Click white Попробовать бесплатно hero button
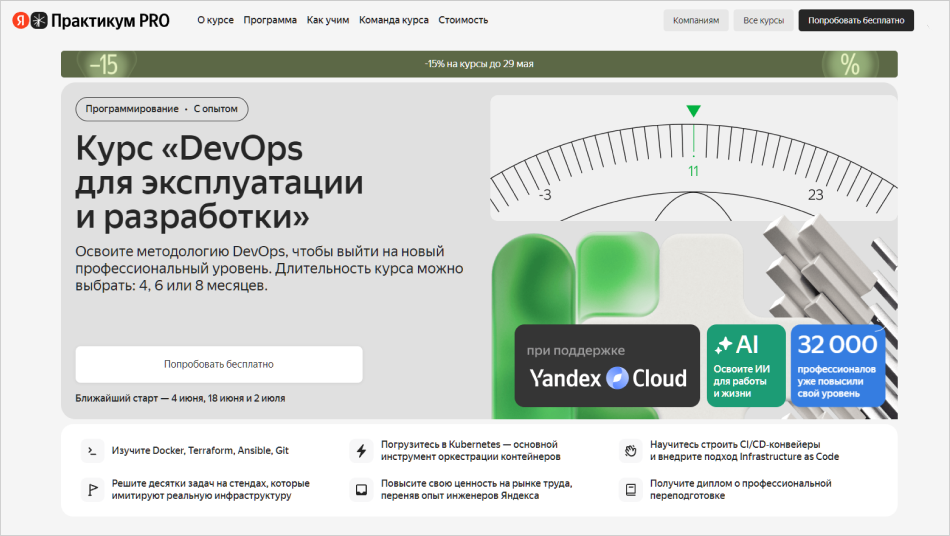This screenshot has width=950, height=536. click(x=219, y=364)
